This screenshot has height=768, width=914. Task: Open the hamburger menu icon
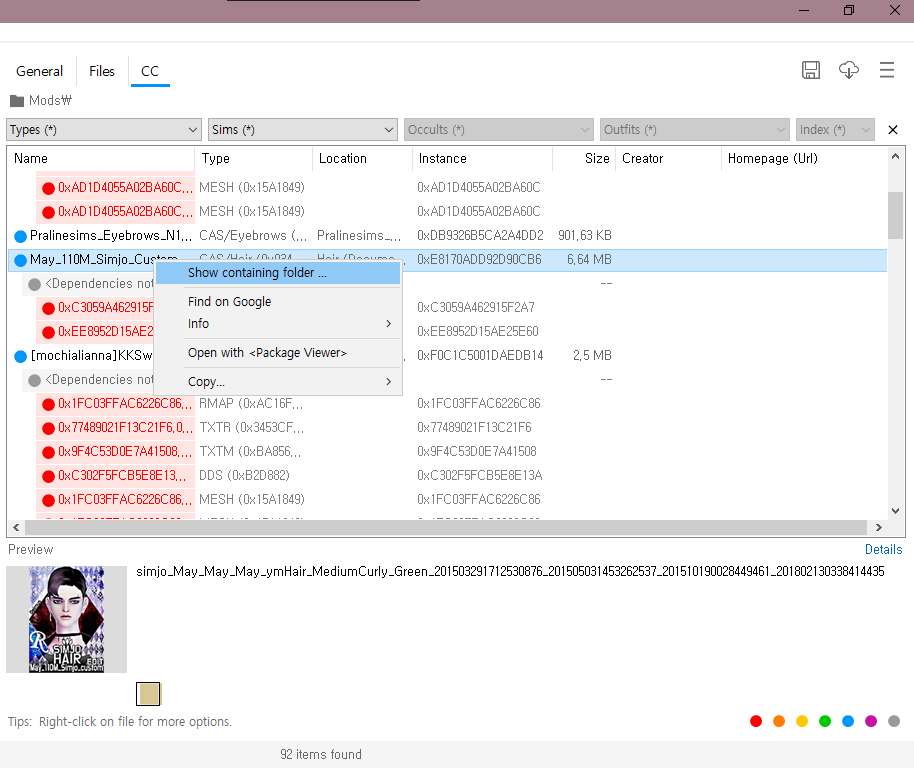[887, 70]
